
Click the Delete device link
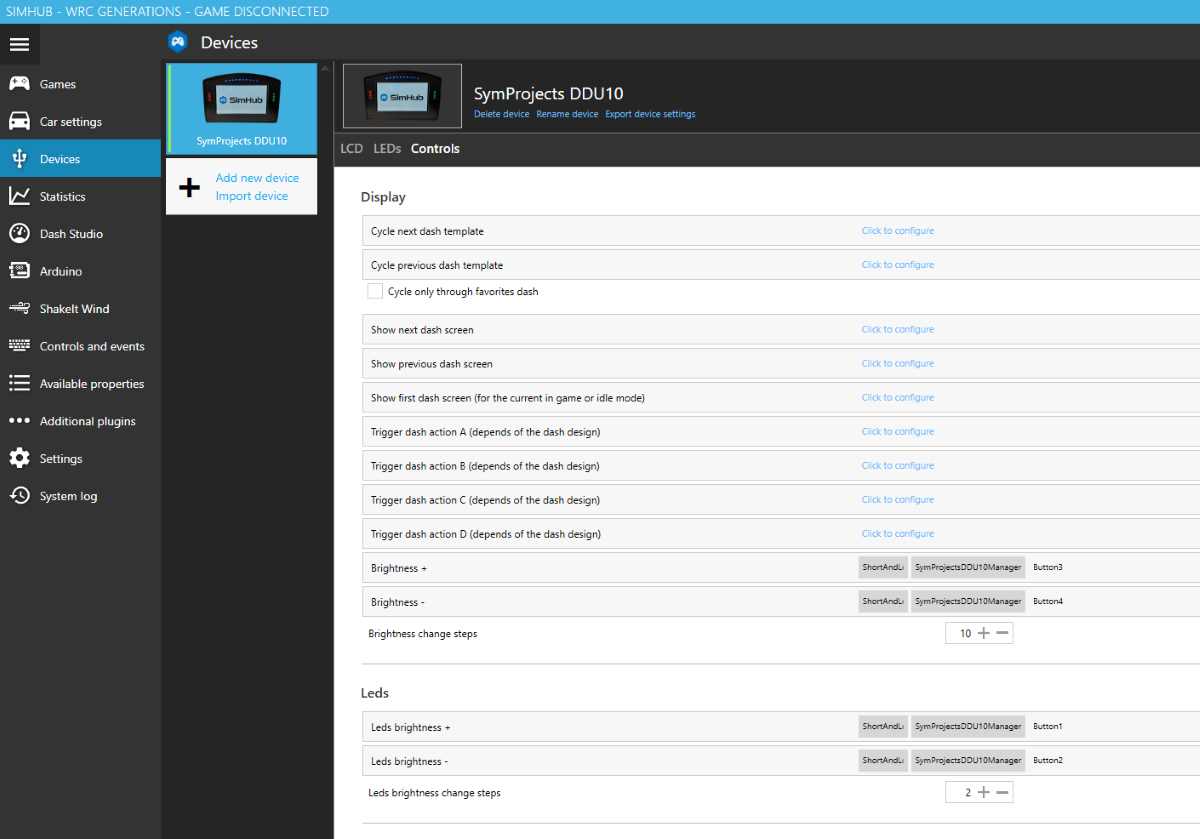[501, 114]
